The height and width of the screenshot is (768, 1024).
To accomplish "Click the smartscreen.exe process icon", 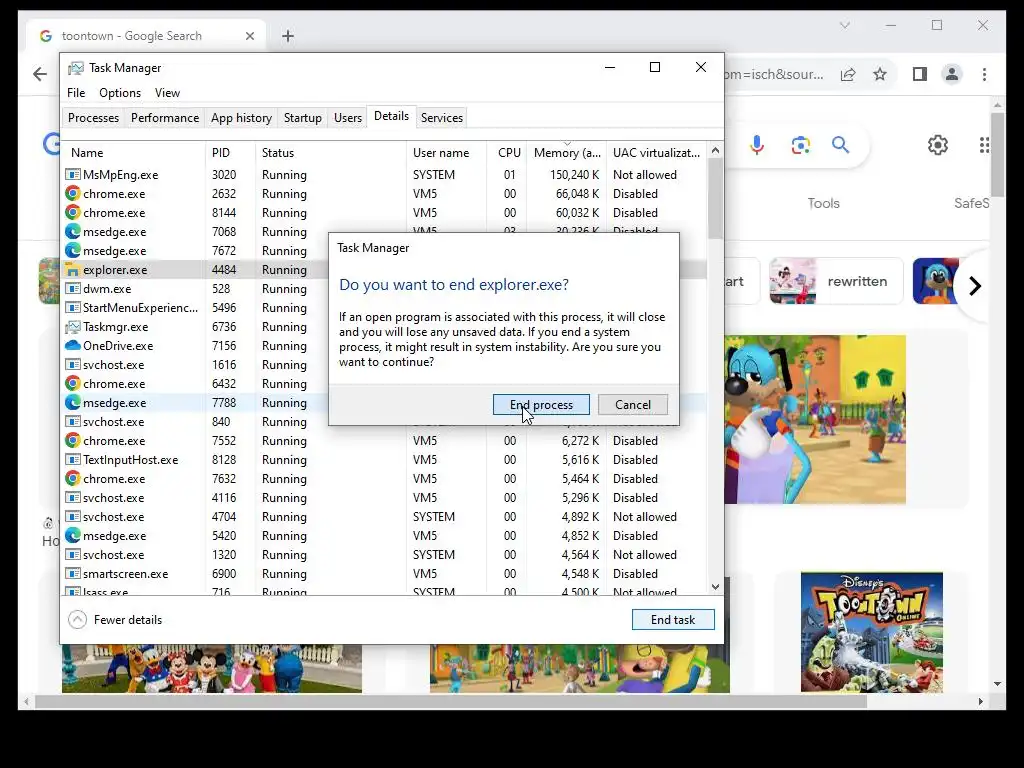I will pyautogui.click(x=72, y=573).
